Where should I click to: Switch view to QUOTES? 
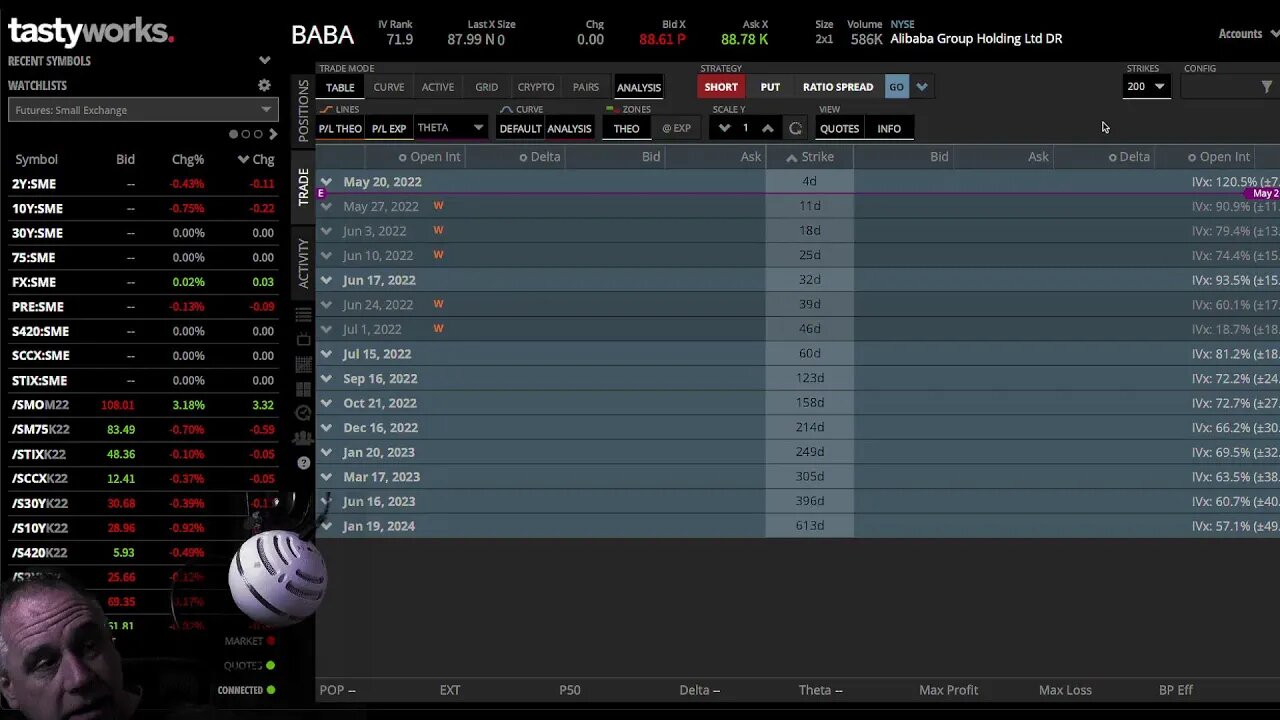coord(839,128)
